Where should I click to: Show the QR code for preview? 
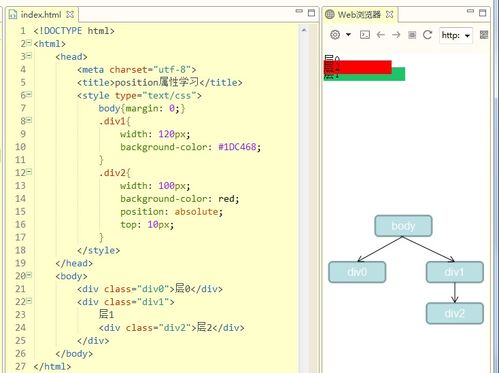click(x=484, y=35)
